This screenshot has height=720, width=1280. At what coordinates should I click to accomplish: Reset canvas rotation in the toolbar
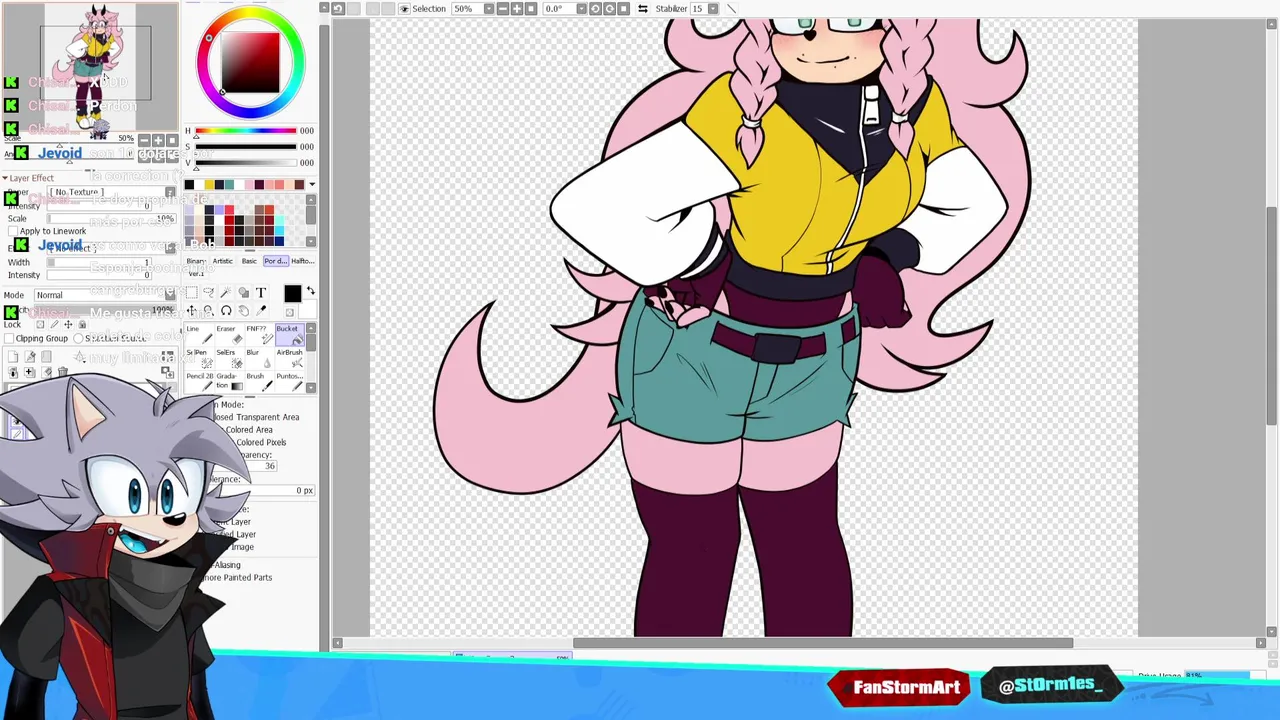(x=623, y=9)
